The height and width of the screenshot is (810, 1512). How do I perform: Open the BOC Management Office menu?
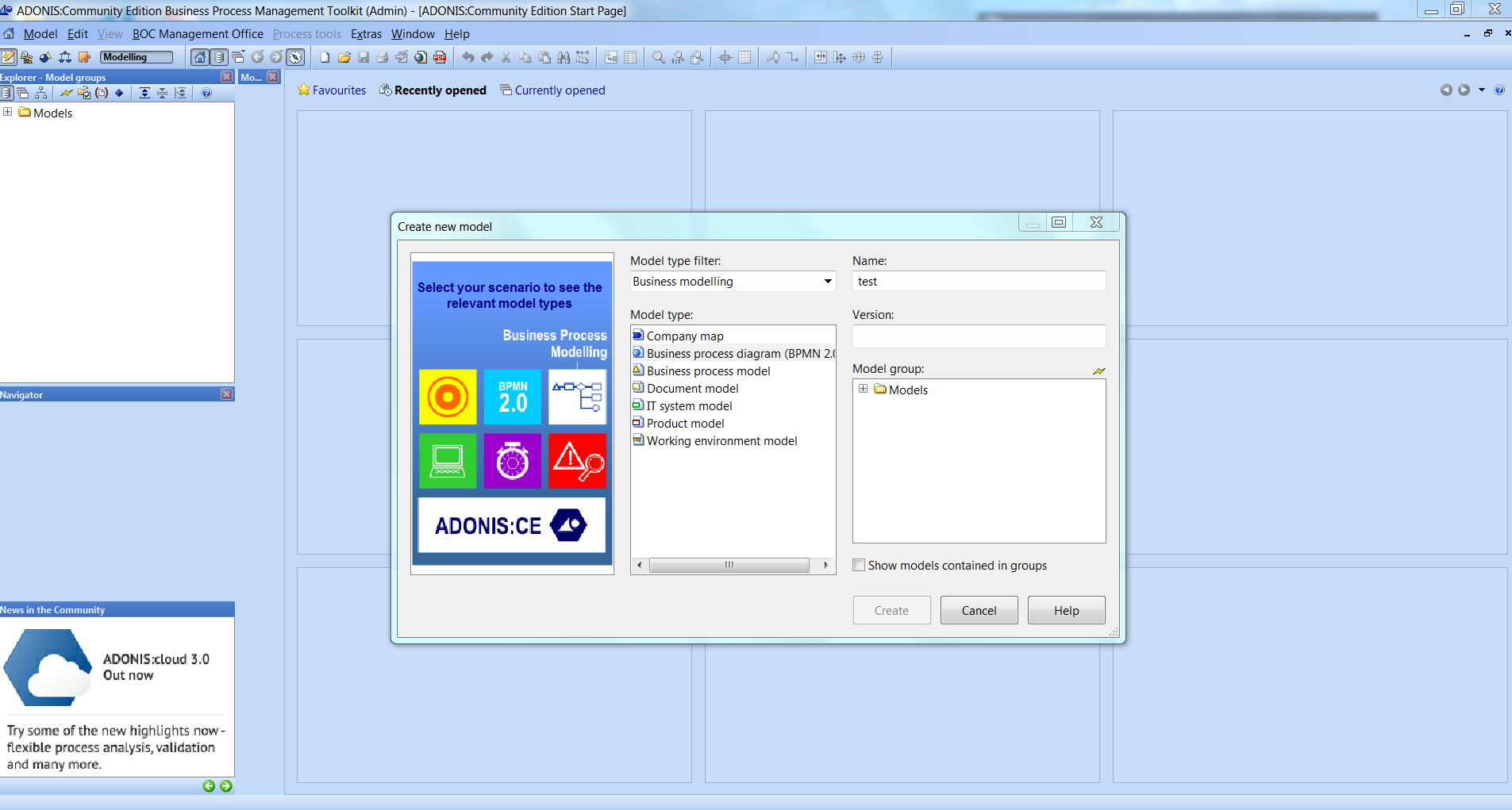[x=198, y=34]
